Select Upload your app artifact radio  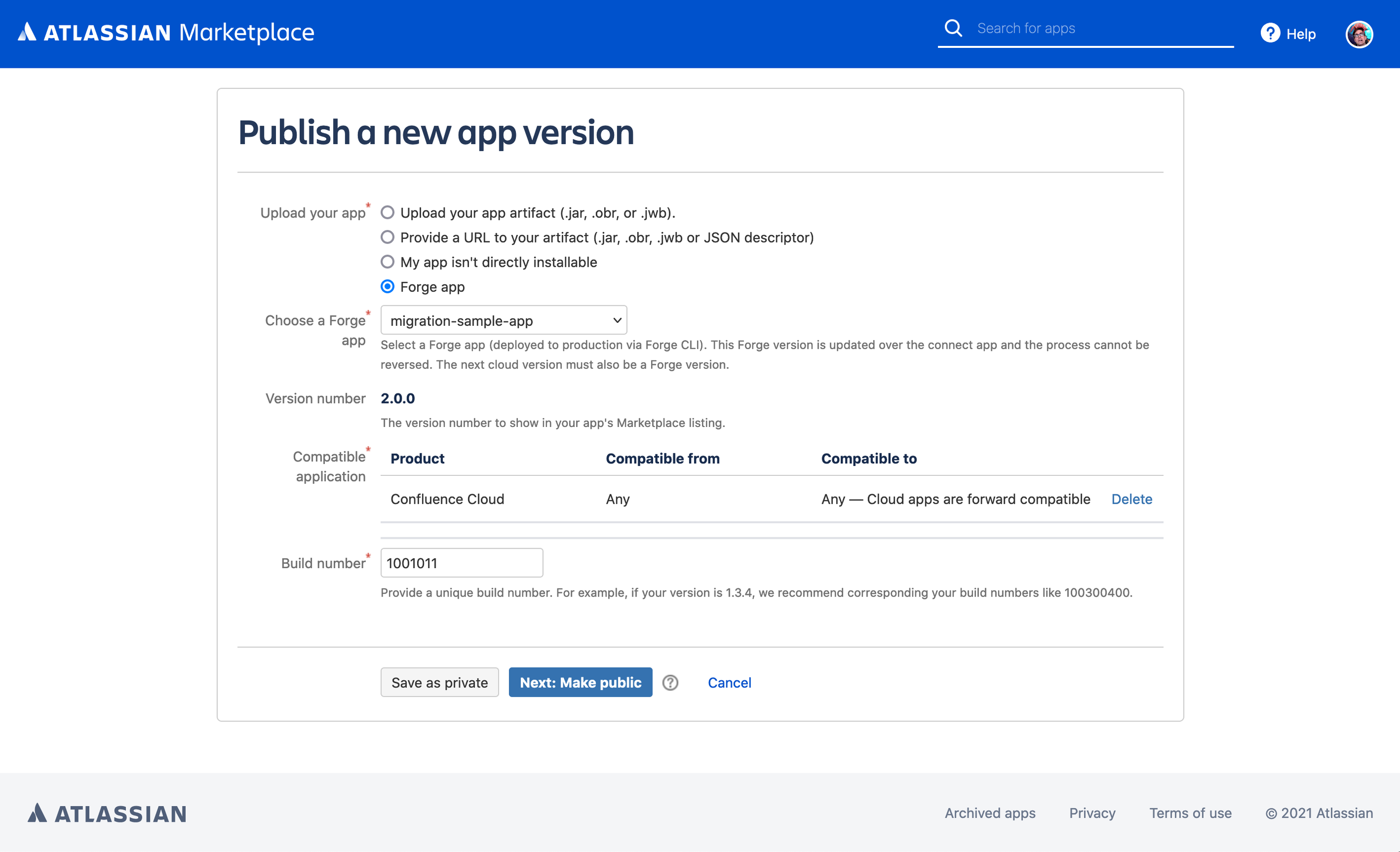388,213
